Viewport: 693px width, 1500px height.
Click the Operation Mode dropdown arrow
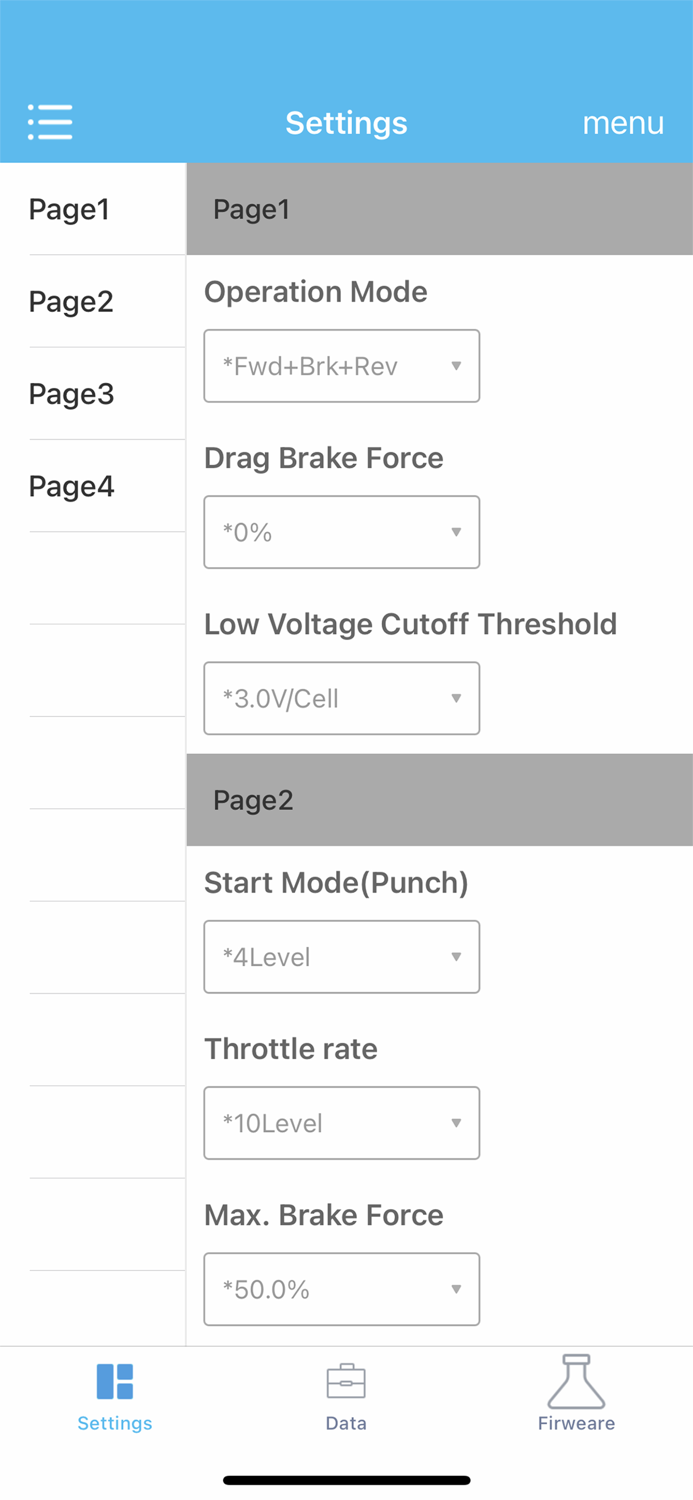click(456, 366)
